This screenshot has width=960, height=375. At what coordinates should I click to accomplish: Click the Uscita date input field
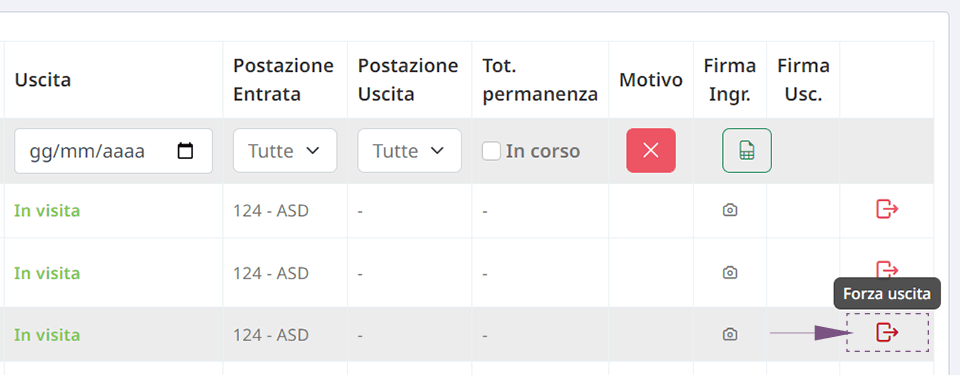113,151
